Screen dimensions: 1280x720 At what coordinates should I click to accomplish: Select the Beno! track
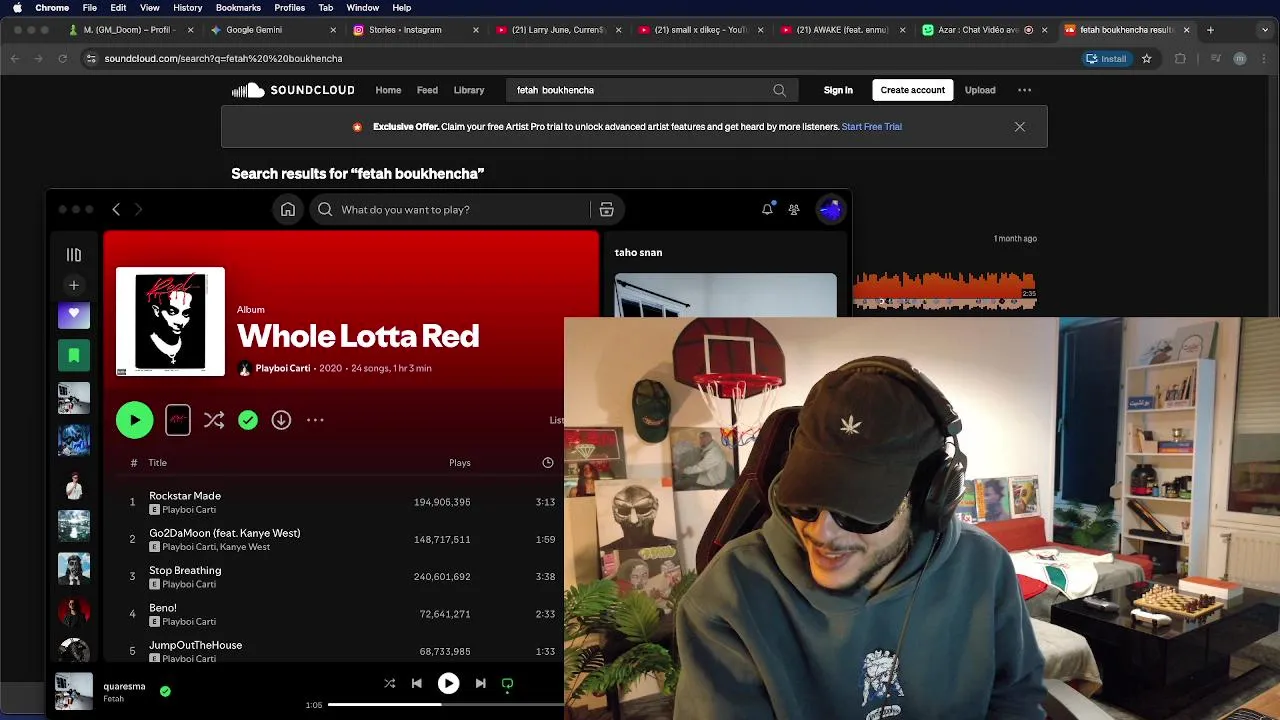click(163, 608)
